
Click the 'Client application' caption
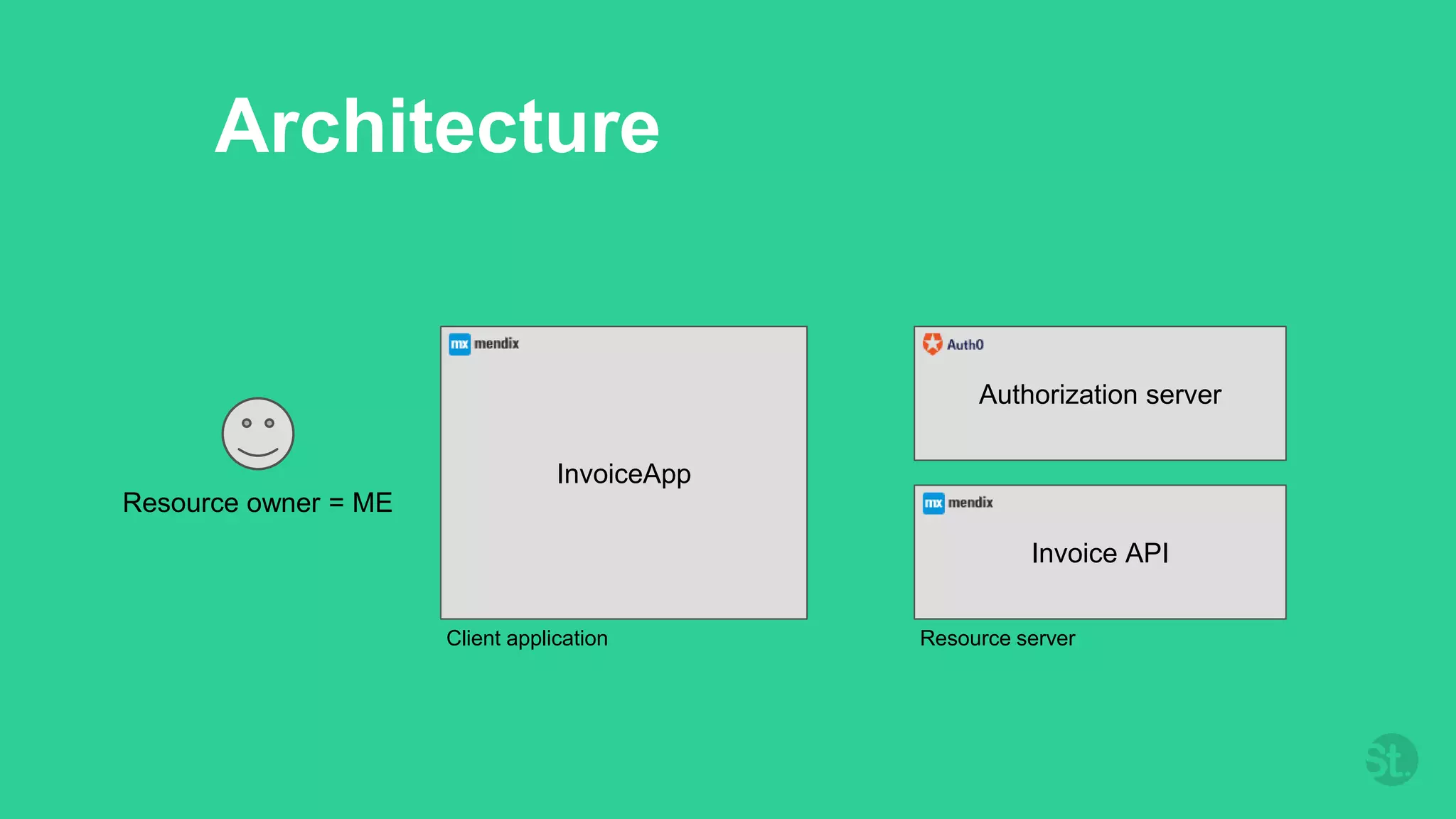point(527,638)
